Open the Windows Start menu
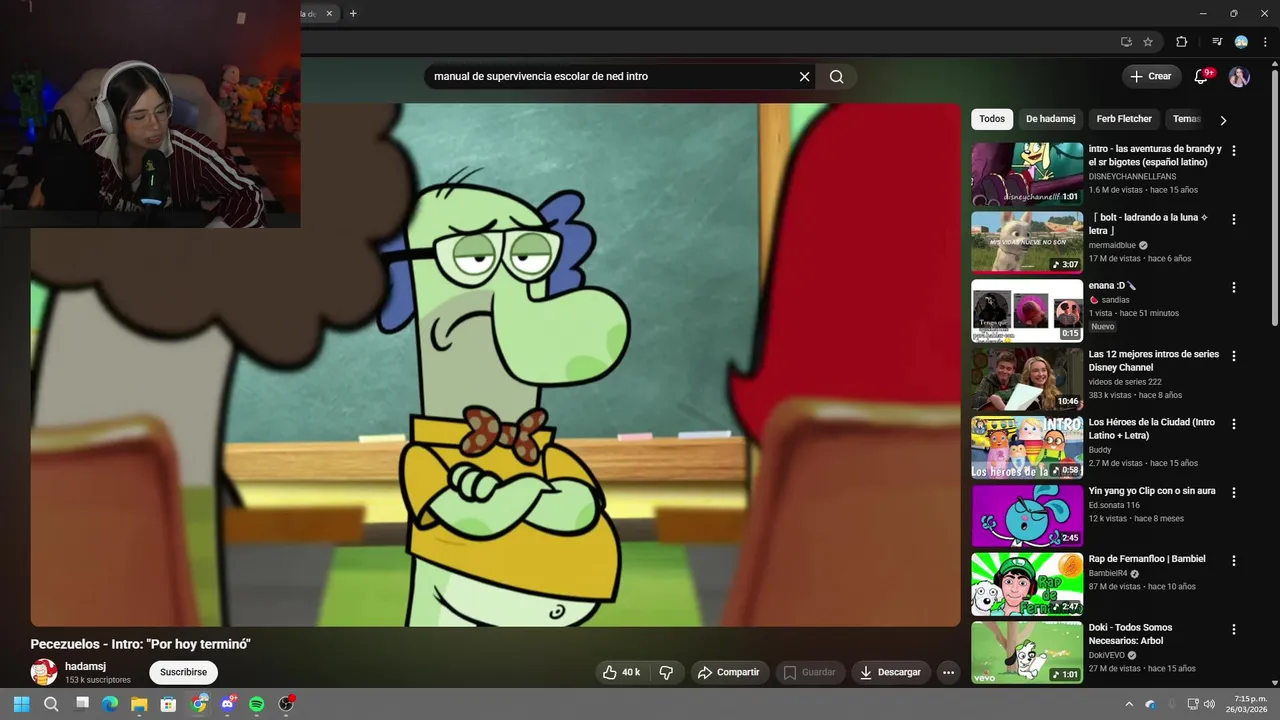Image resolution: width=1280 pixels, height=720 pixels. 21,704
